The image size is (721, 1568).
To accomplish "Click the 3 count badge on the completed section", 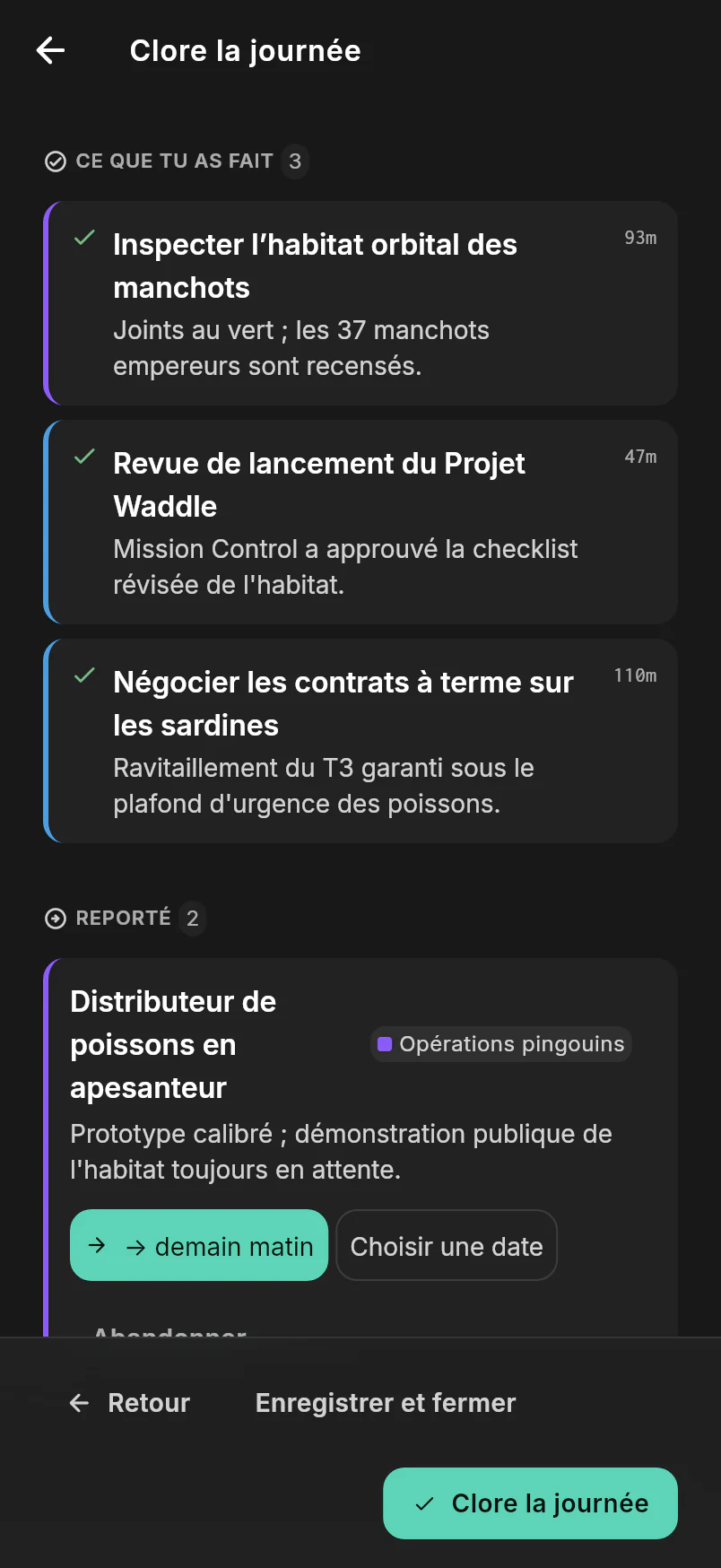I will click(295, 161).
